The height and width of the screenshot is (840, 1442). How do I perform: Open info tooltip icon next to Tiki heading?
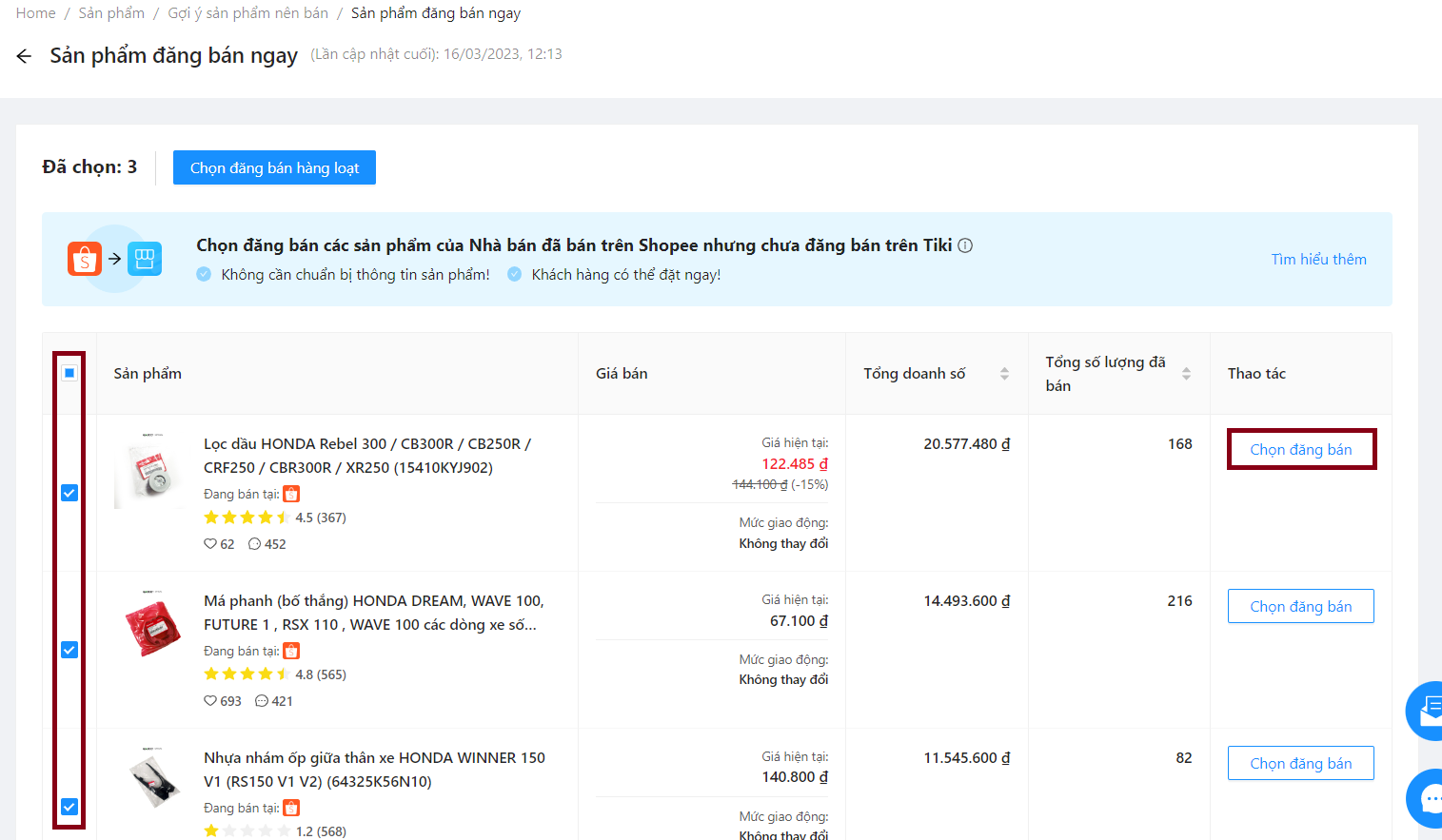[965, 245]
